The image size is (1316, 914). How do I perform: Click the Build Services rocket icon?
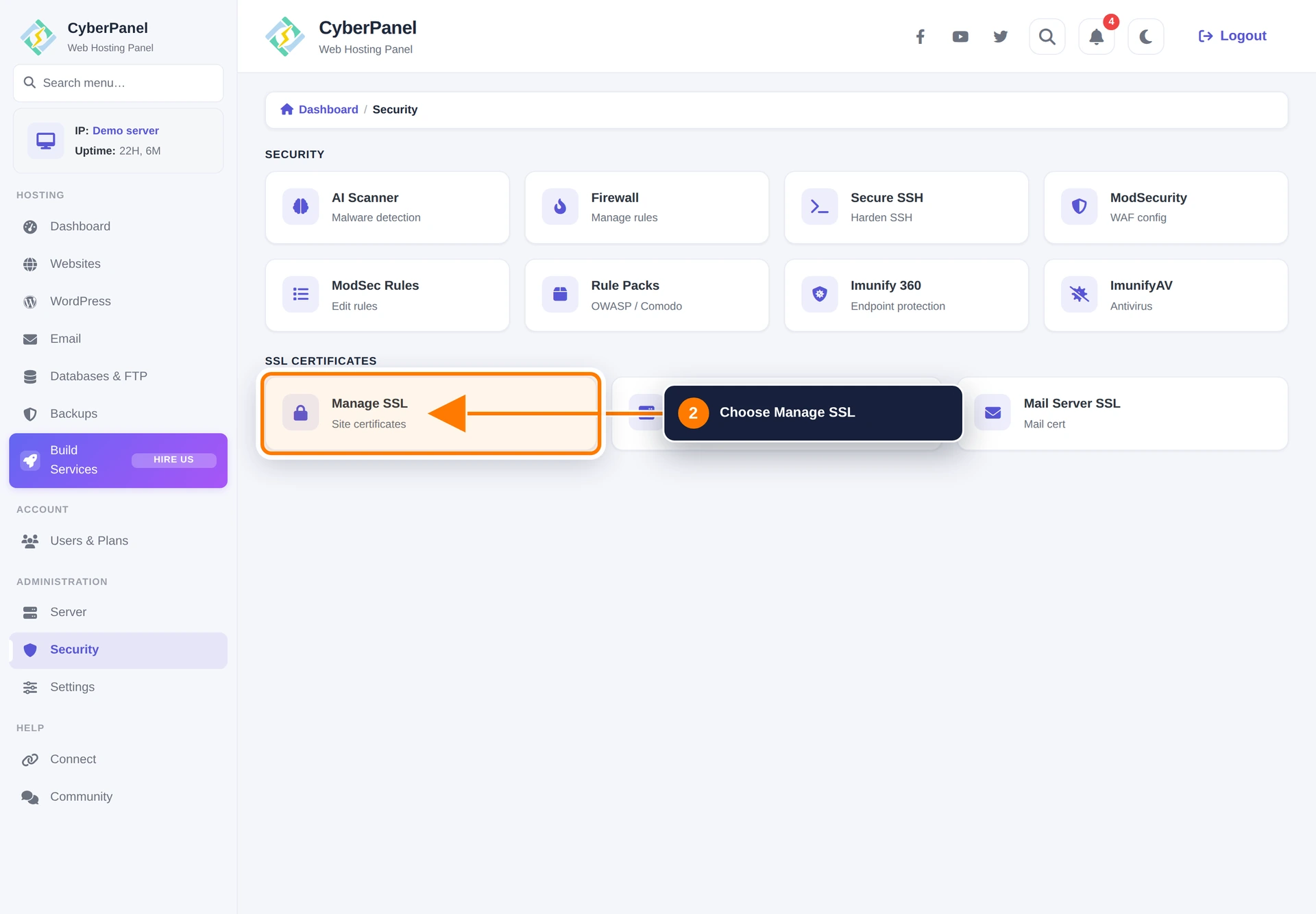[x=30, y=460]
